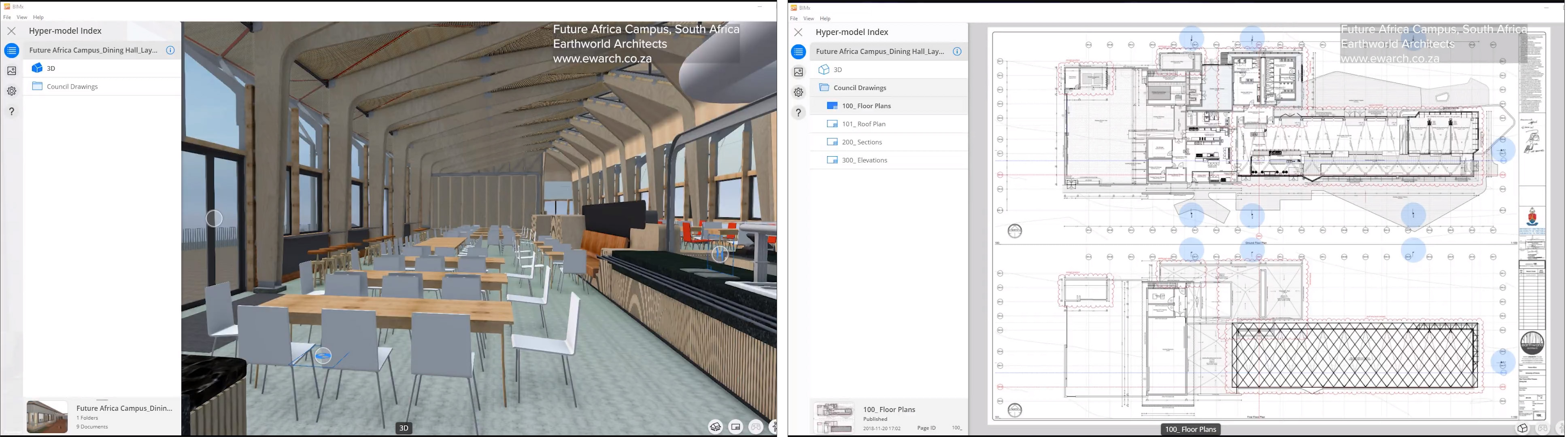Click the dining hall thumbnail in left window
This screenshot has width=1568, height=437.
(x=47, y=416)
